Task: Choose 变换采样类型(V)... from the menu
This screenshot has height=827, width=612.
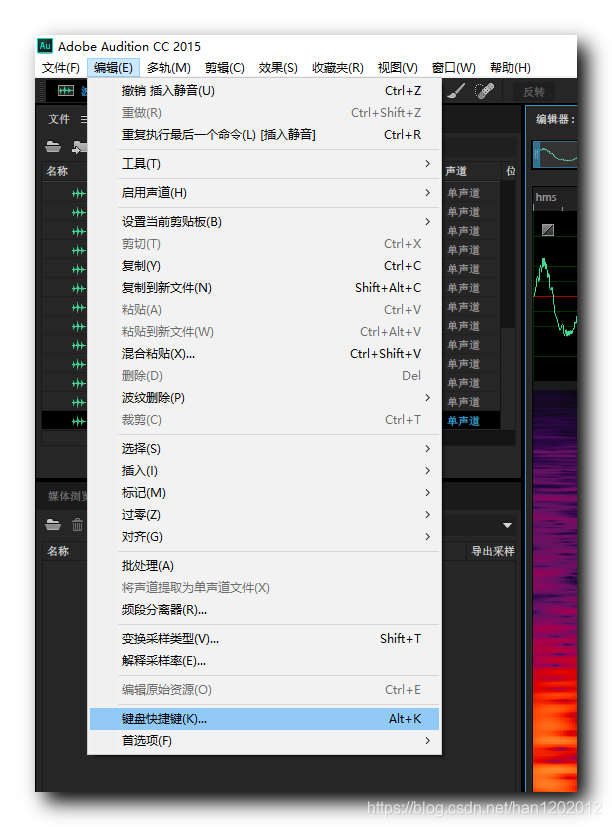Action: coord(264,639)
